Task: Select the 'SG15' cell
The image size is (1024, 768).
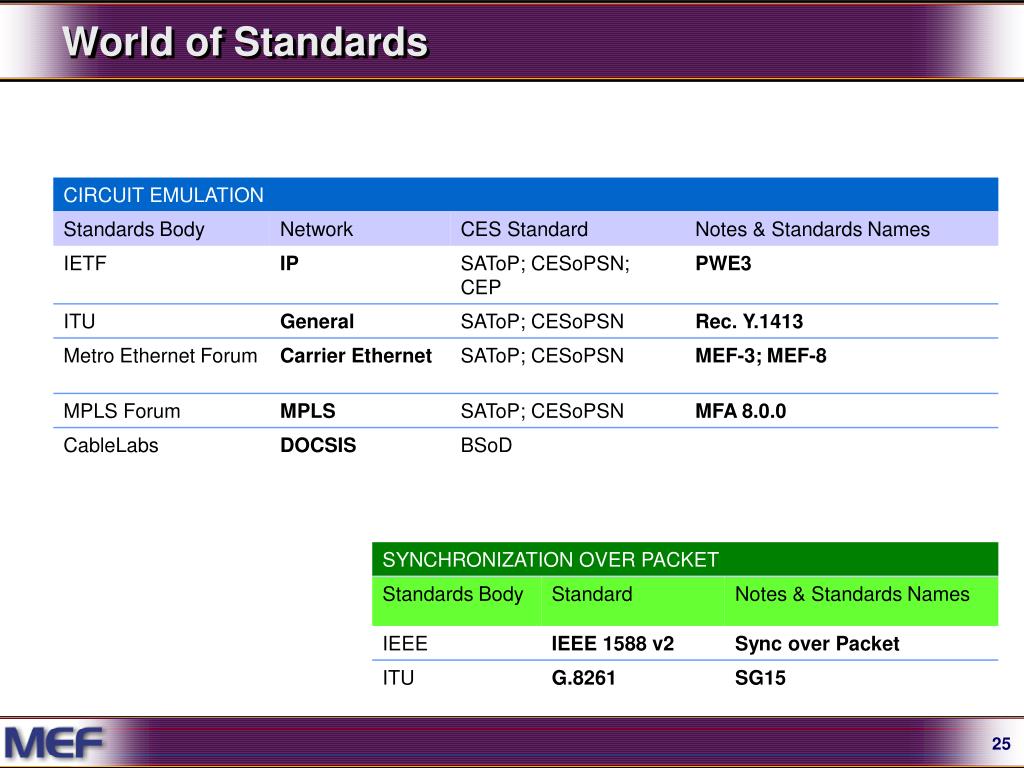Action: (x=760, y=677)
